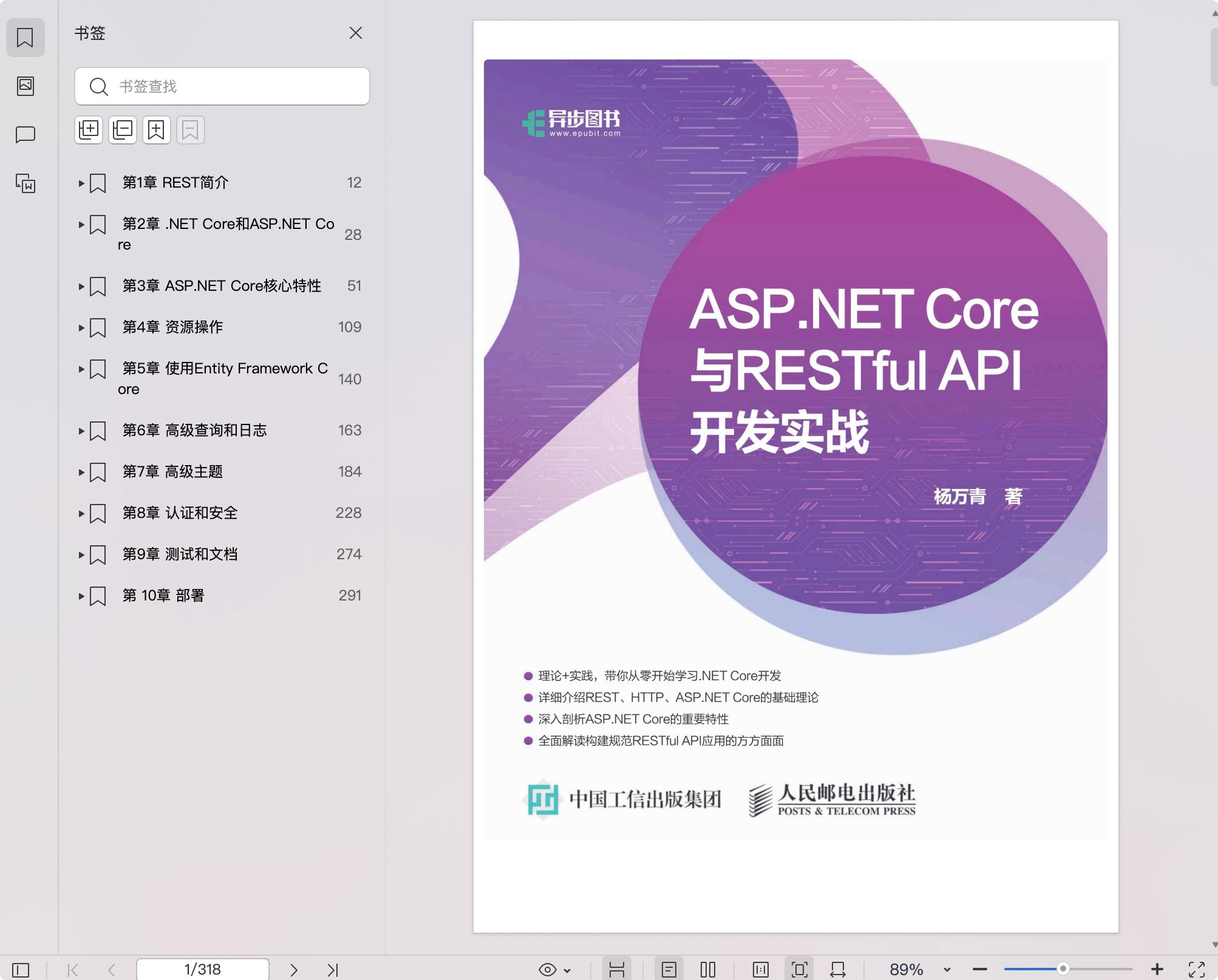Click page number 140 of 第5章
Image resolution: width=1218 pixels, height=980 pixels.
350,379
